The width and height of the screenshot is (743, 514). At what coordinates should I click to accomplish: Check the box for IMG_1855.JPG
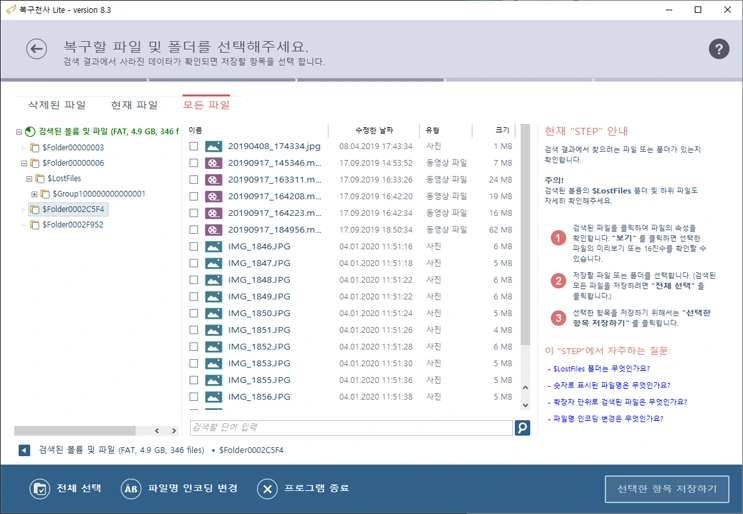[x=193, y=380]
